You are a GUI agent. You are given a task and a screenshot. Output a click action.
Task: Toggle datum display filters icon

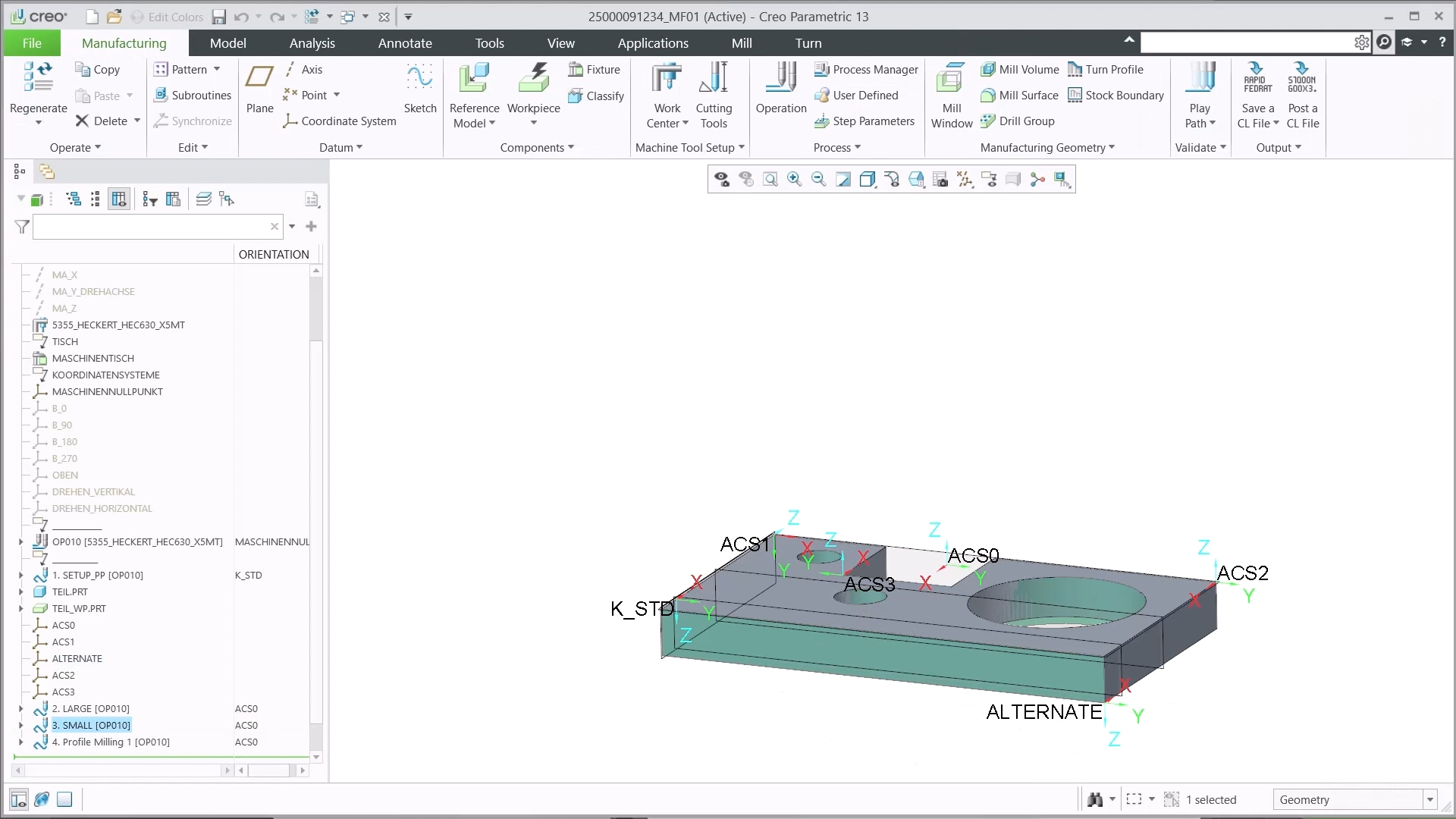pyautogui.click(x=965, y=180)
